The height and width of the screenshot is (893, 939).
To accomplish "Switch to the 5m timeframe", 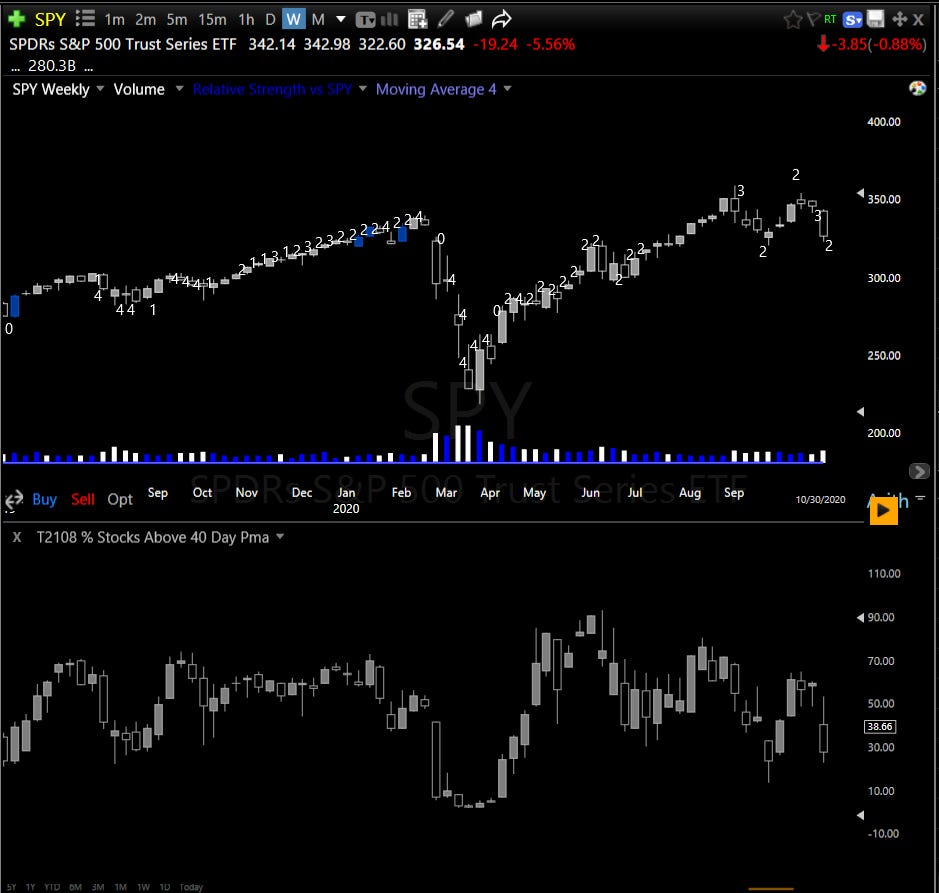I will [x=177, y=20].
